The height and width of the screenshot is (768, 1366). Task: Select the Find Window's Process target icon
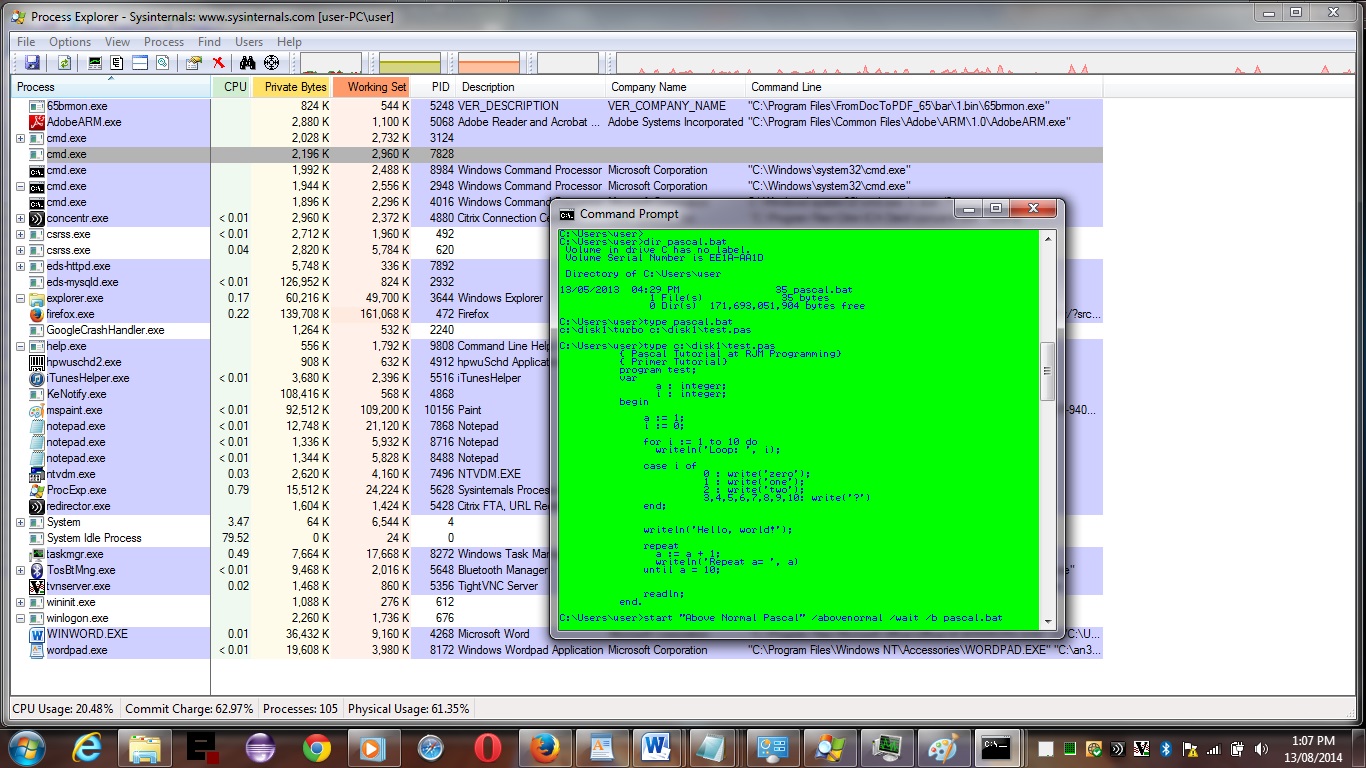pos(271,63)
